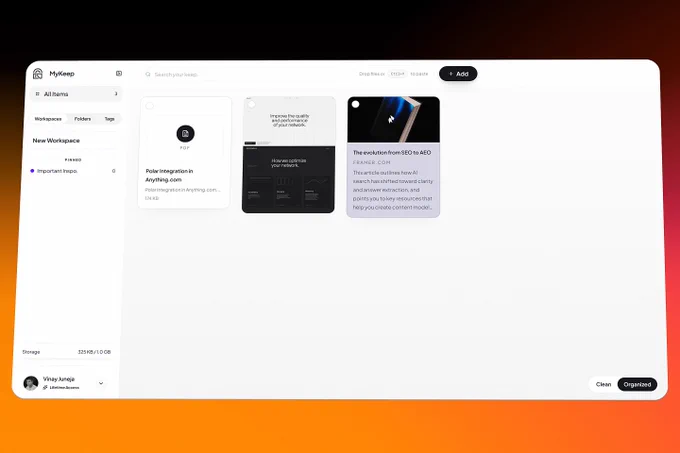The height and width of the screenshot is (453, 680).
Task: Click the file size under Polar integration card
Action: tap(152, 198)
